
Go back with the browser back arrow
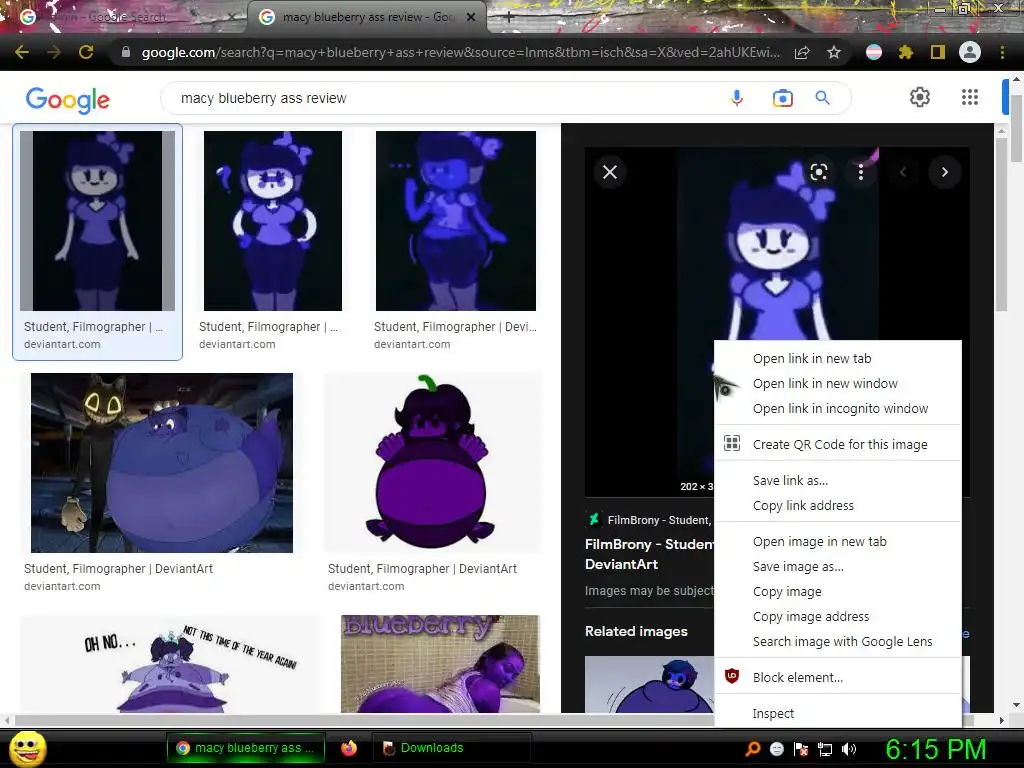tap(22, 52)
